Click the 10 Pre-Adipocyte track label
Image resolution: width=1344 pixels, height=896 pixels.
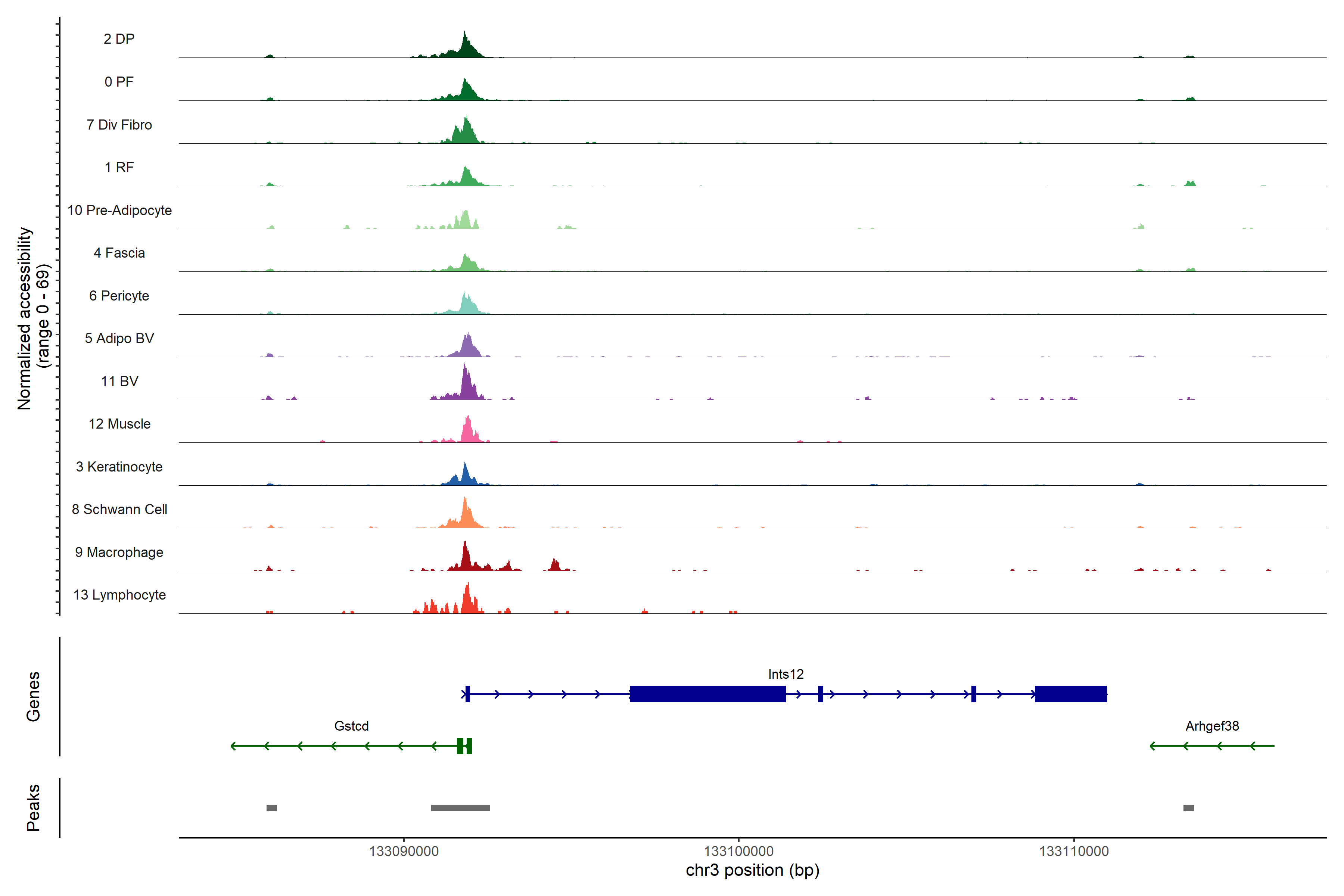pyautogui.click(x=119, y=210)
